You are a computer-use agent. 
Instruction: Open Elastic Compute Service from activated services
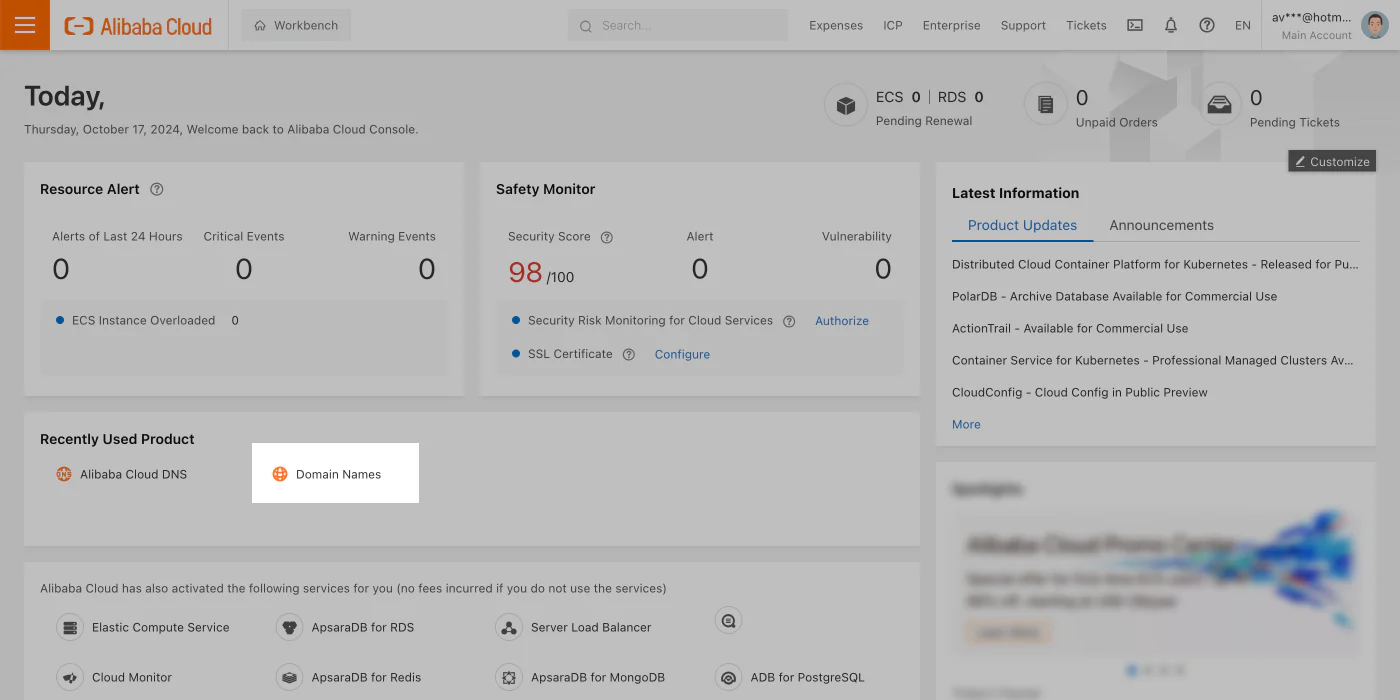[x=70, y=627]
